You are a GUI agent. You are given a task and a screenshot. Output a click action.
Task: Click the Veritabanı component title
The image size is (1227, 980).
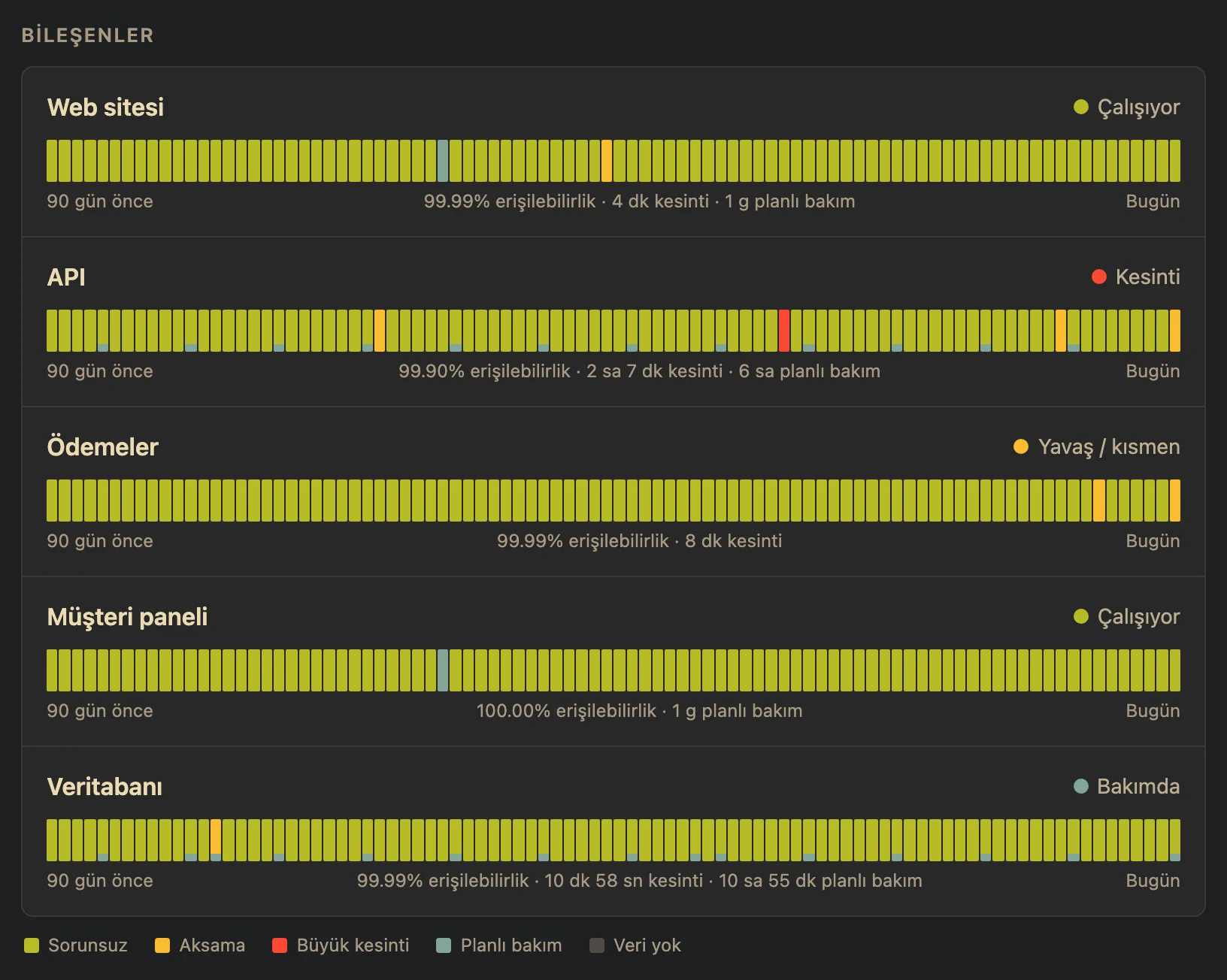click(x=105, y=787)
